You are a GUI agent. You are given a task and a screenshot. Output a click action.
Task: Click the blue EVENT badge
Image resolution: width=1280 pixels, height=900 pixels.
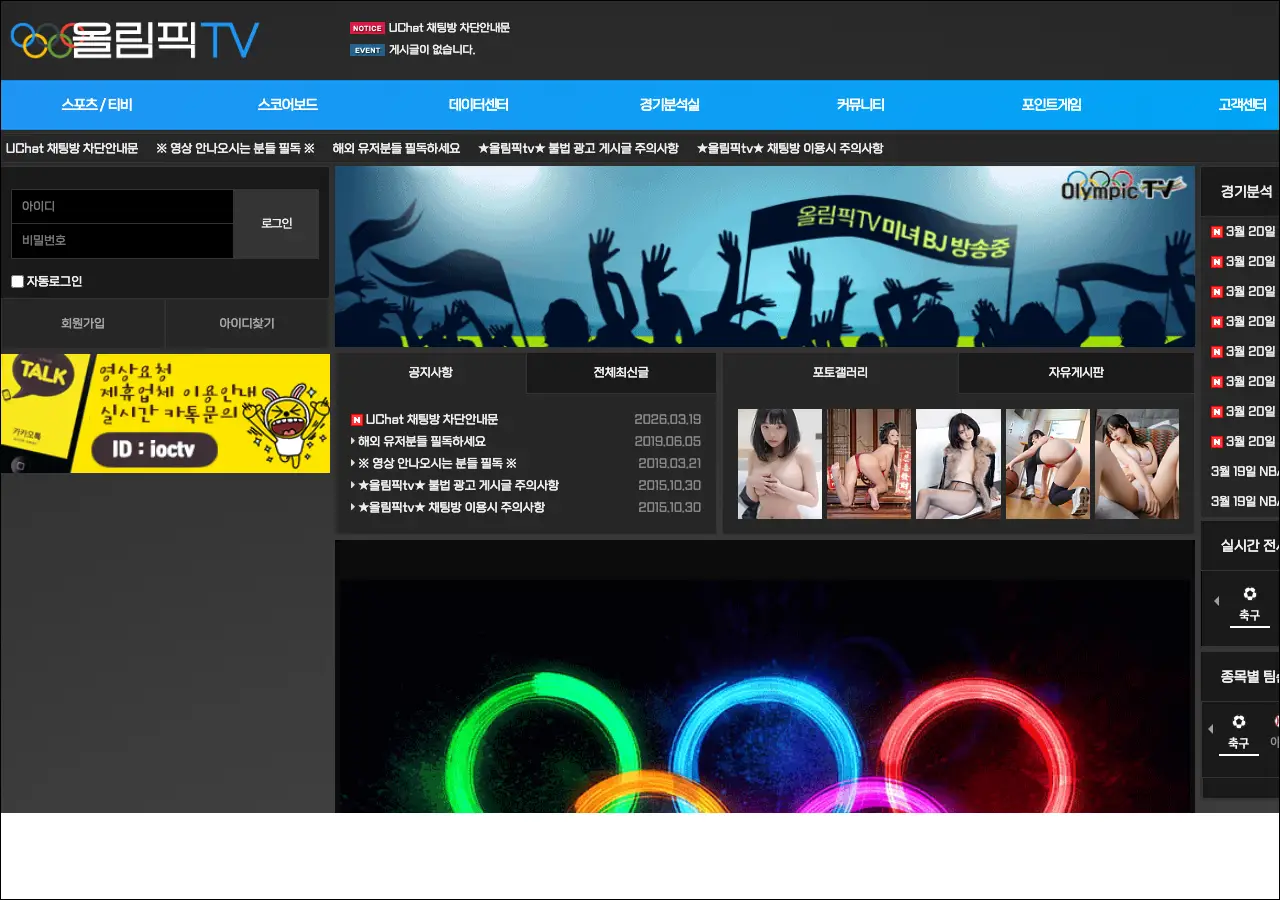(x=367, y=50)
